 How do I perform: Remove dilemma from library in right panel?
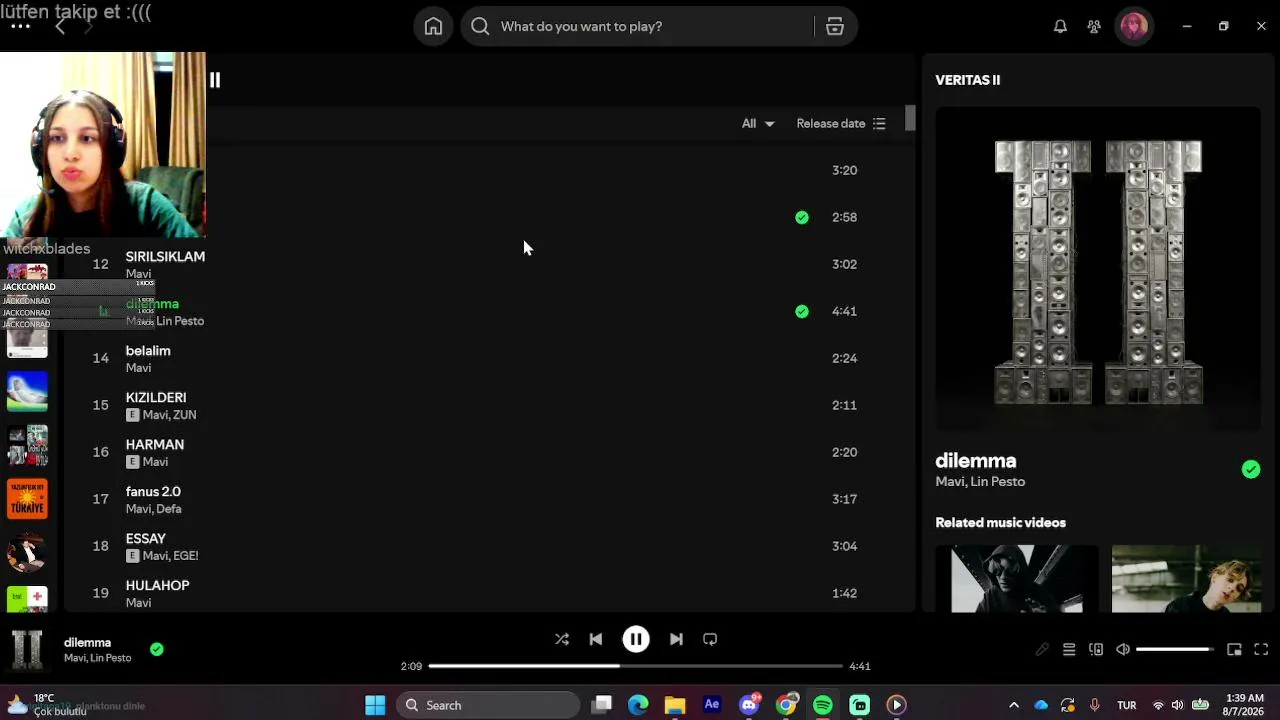coord(1251,470)
